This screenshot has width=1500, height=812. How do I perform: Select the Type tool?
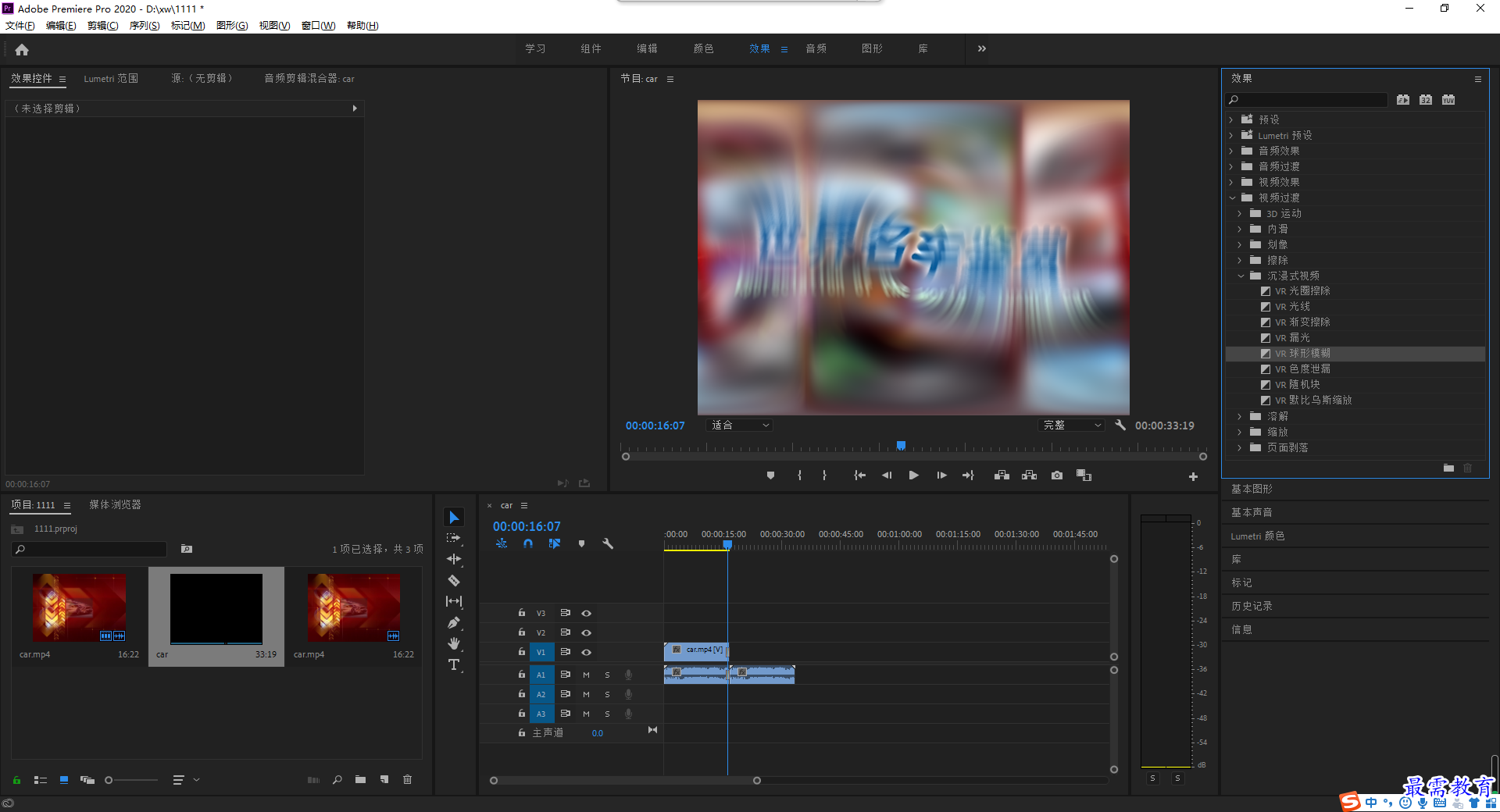(x=454, y=665)
